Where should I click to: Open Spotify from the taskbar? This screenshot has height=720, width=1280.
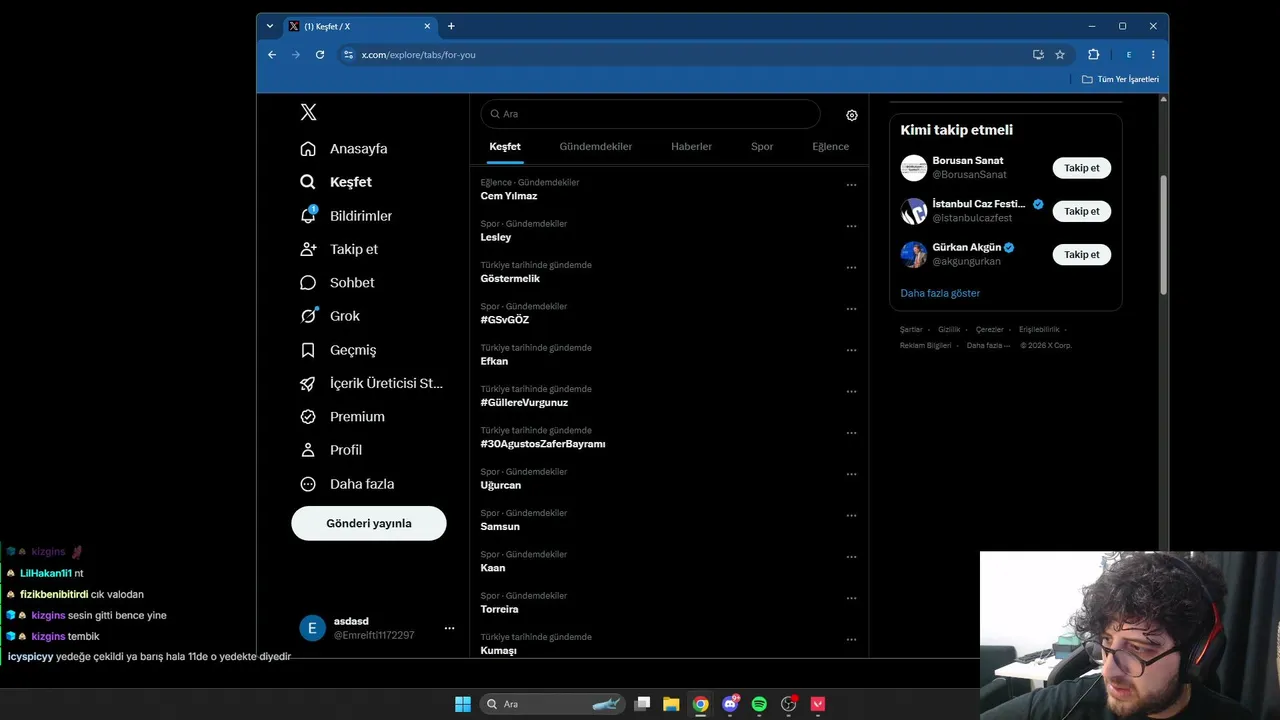759,704
